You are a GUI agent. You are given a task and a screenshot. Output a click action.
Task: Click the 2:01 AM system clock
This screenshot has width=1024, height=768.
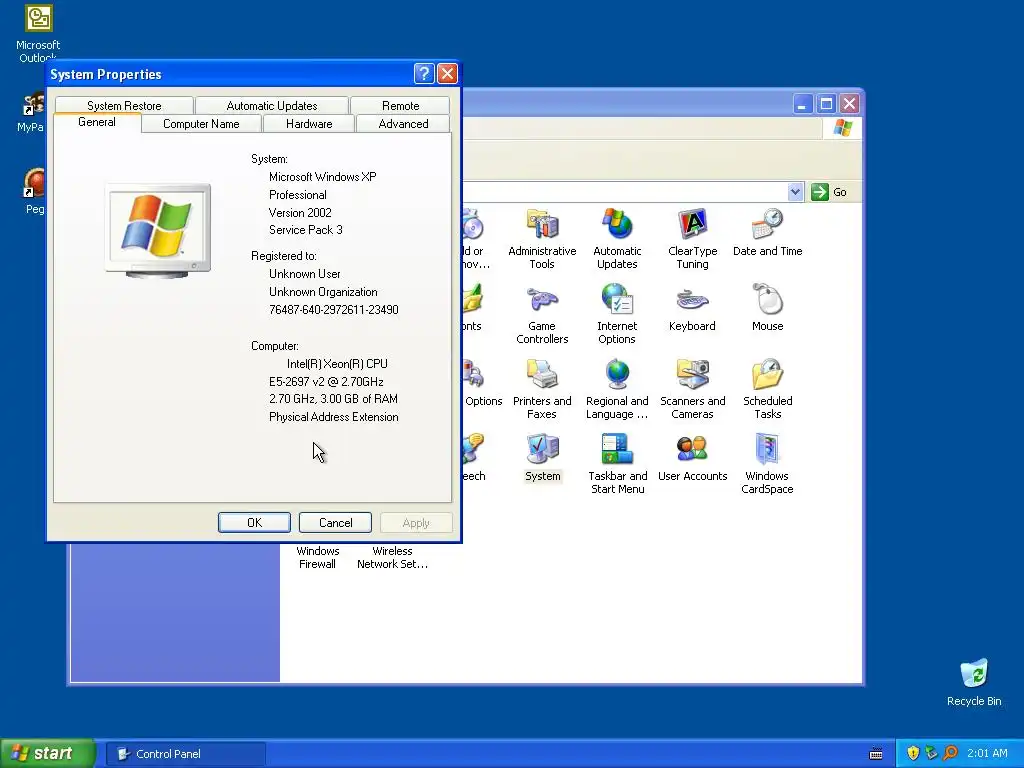click(x=987, y=753)
